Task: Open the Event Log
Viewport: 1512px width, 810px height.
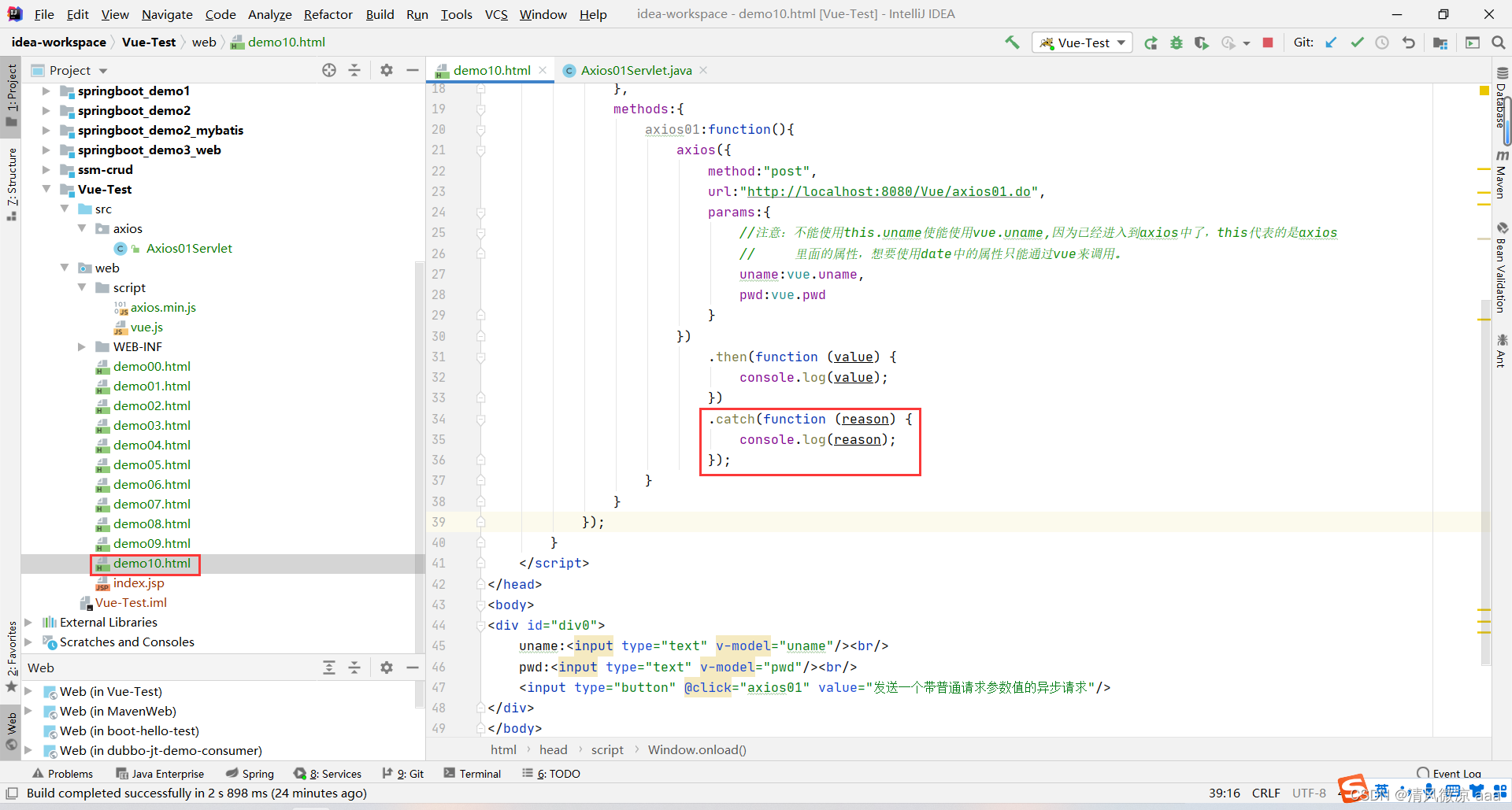Action: (x=1448, y=774)
